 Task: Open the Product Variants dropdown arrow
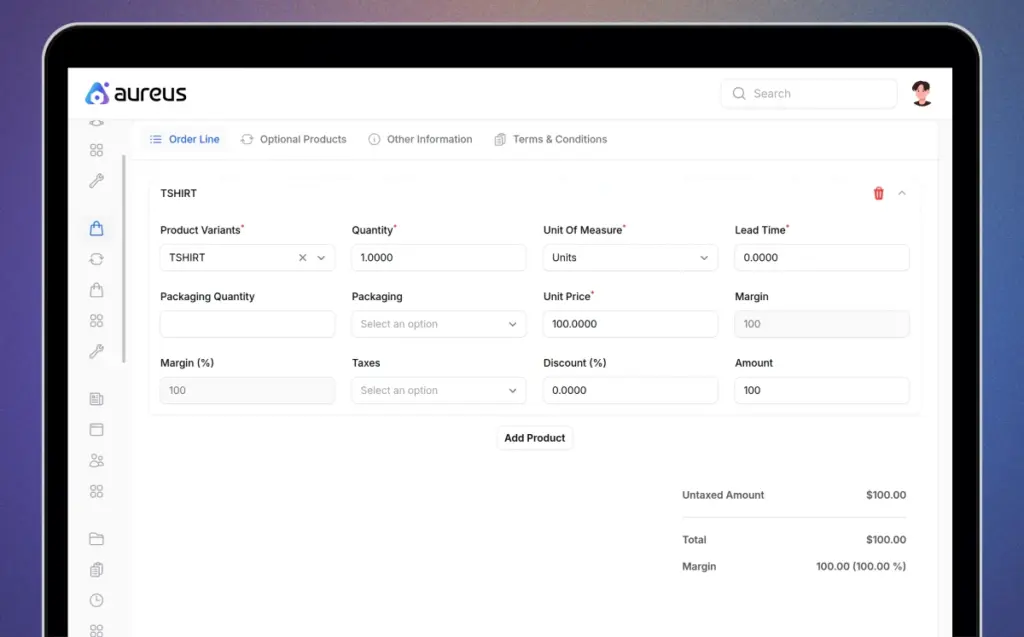click(321, 257)
